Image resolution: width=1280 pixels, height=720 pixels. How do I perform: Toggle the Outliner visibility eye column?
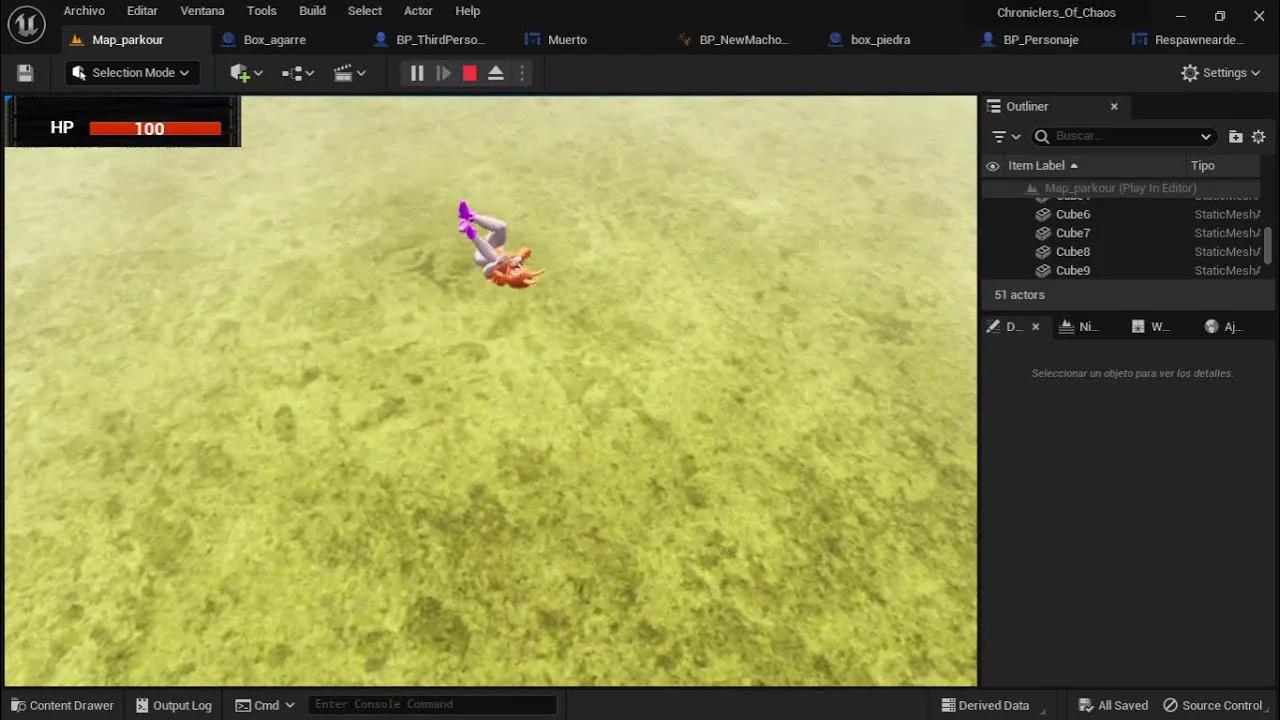(x=993, y=166)
